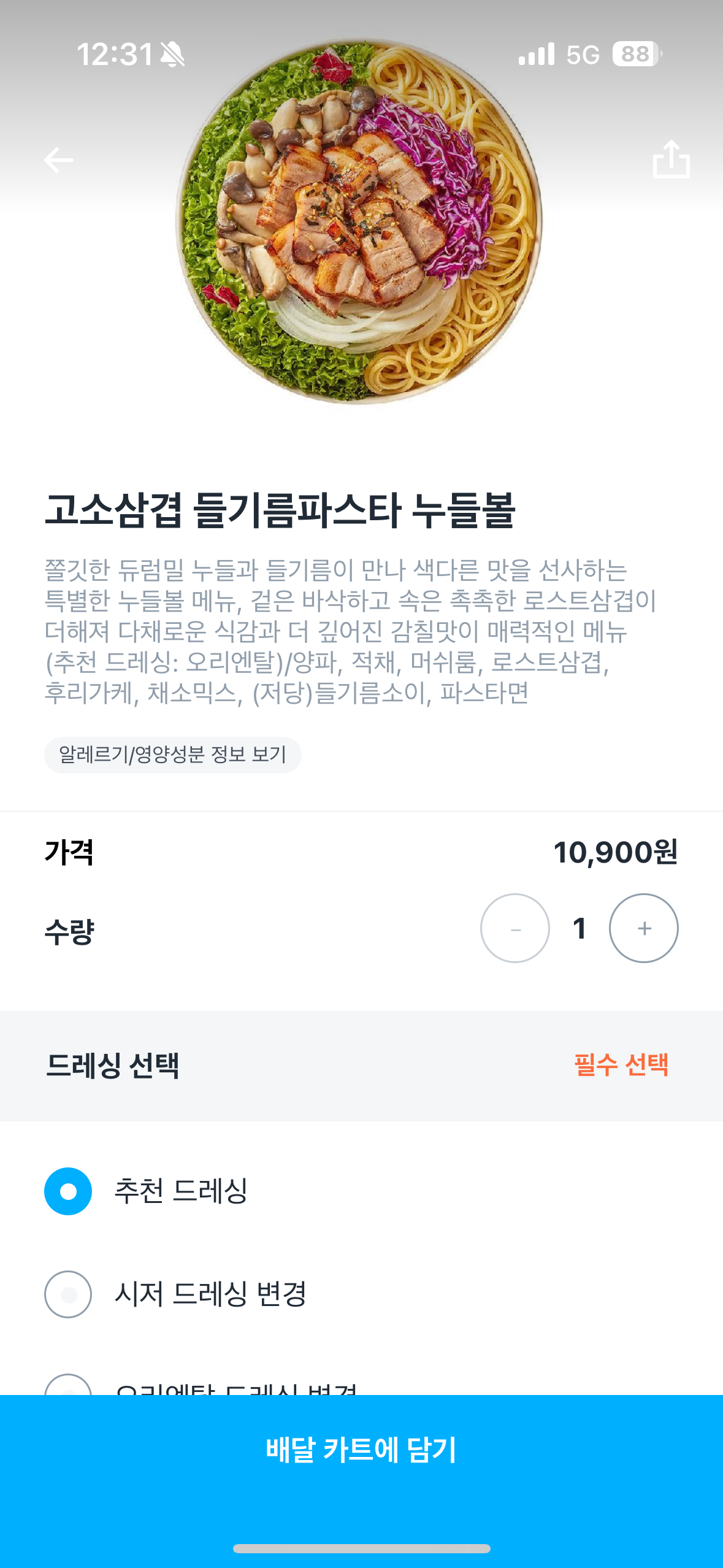The width and height of the screenshot is (723, 1568).
Task: Tap the 드레싱 선택 section header
Action: pyautogui.click(x=113, y=1066)
